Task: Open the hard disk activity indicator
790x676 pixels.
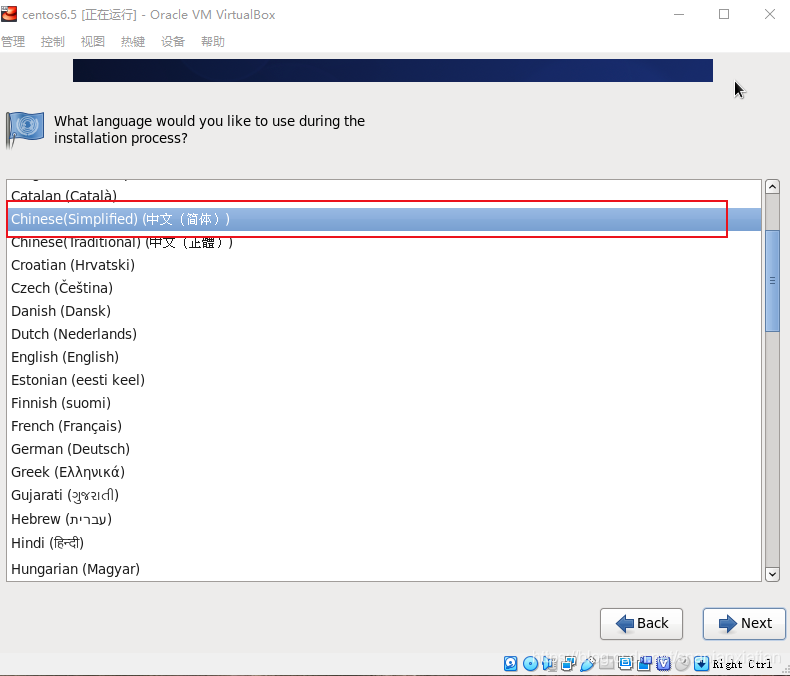Action: 510,663
